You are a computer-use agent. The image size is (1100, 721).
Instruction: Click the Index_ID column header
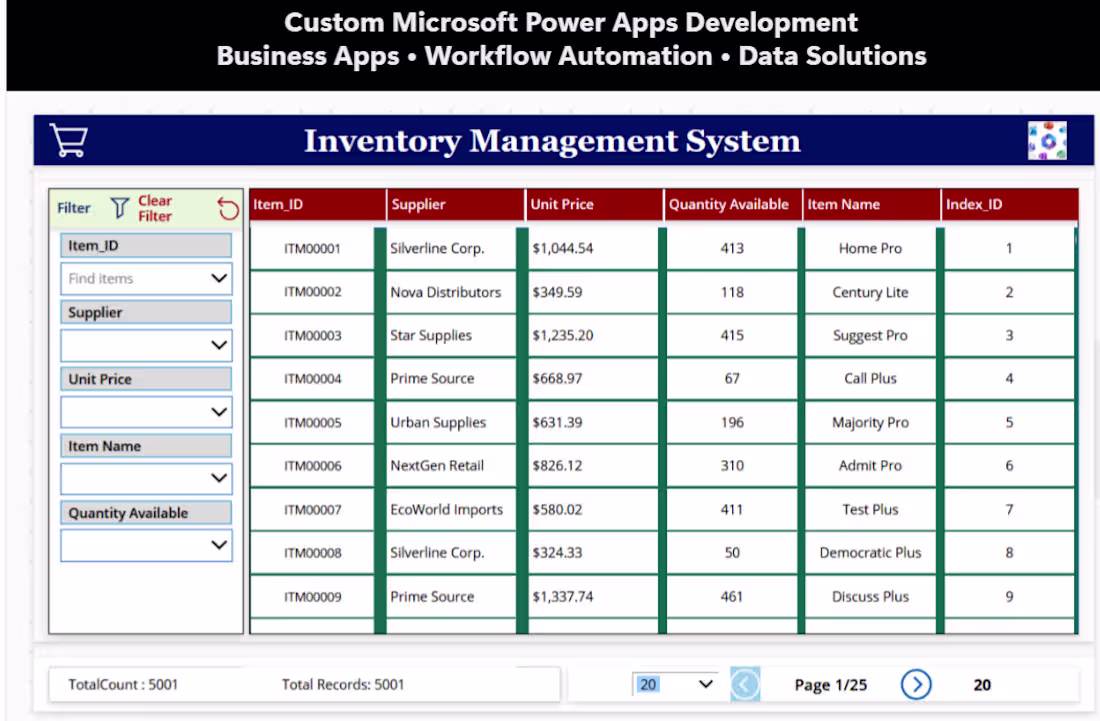[1010, 205]
